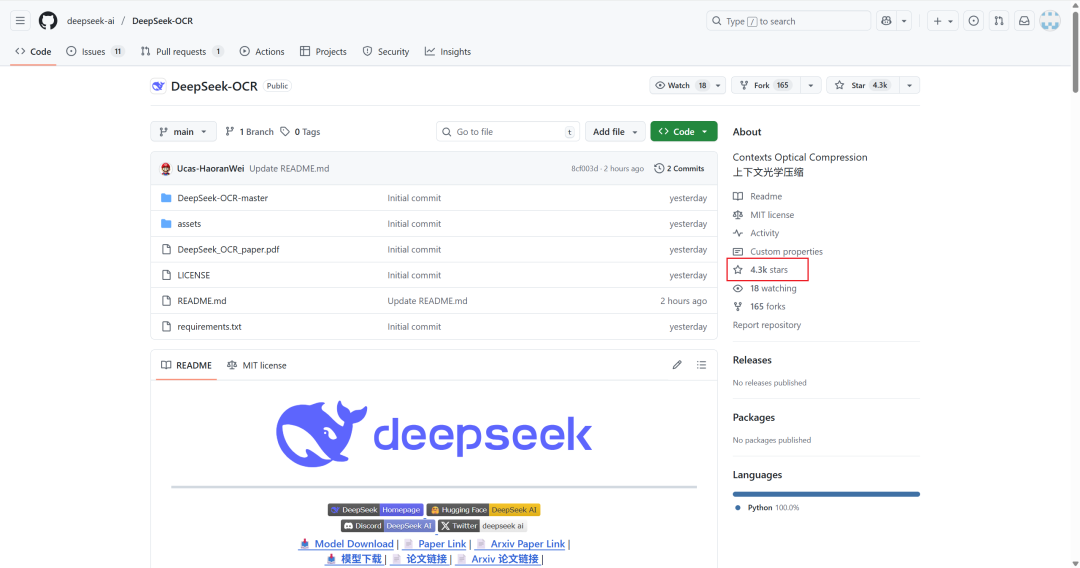Open pull requests icon in top header
1080x568 pixels.
point(999,21)
